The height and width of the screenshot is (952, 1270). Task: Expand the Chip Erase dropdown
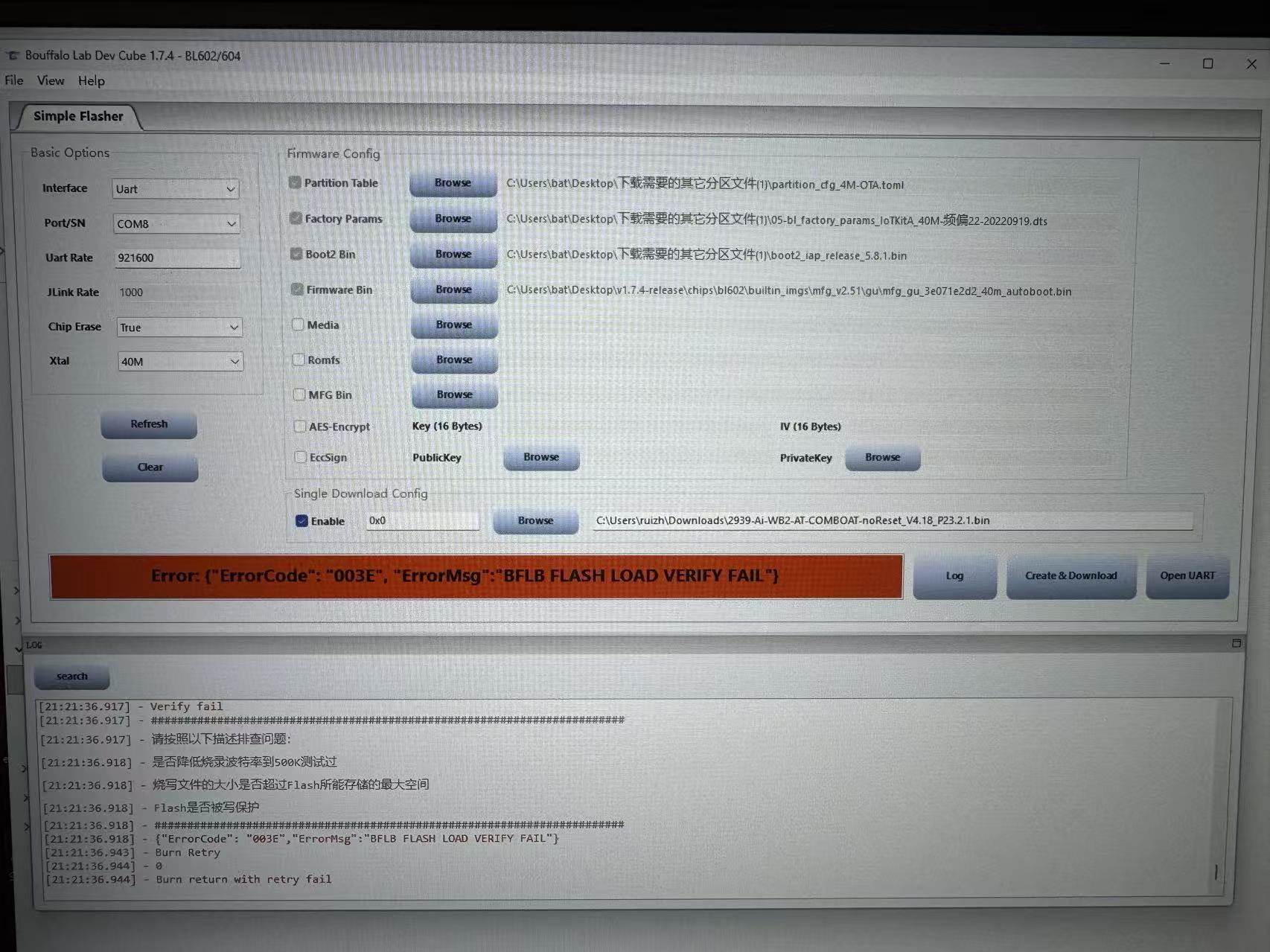(x=179, y=328)
